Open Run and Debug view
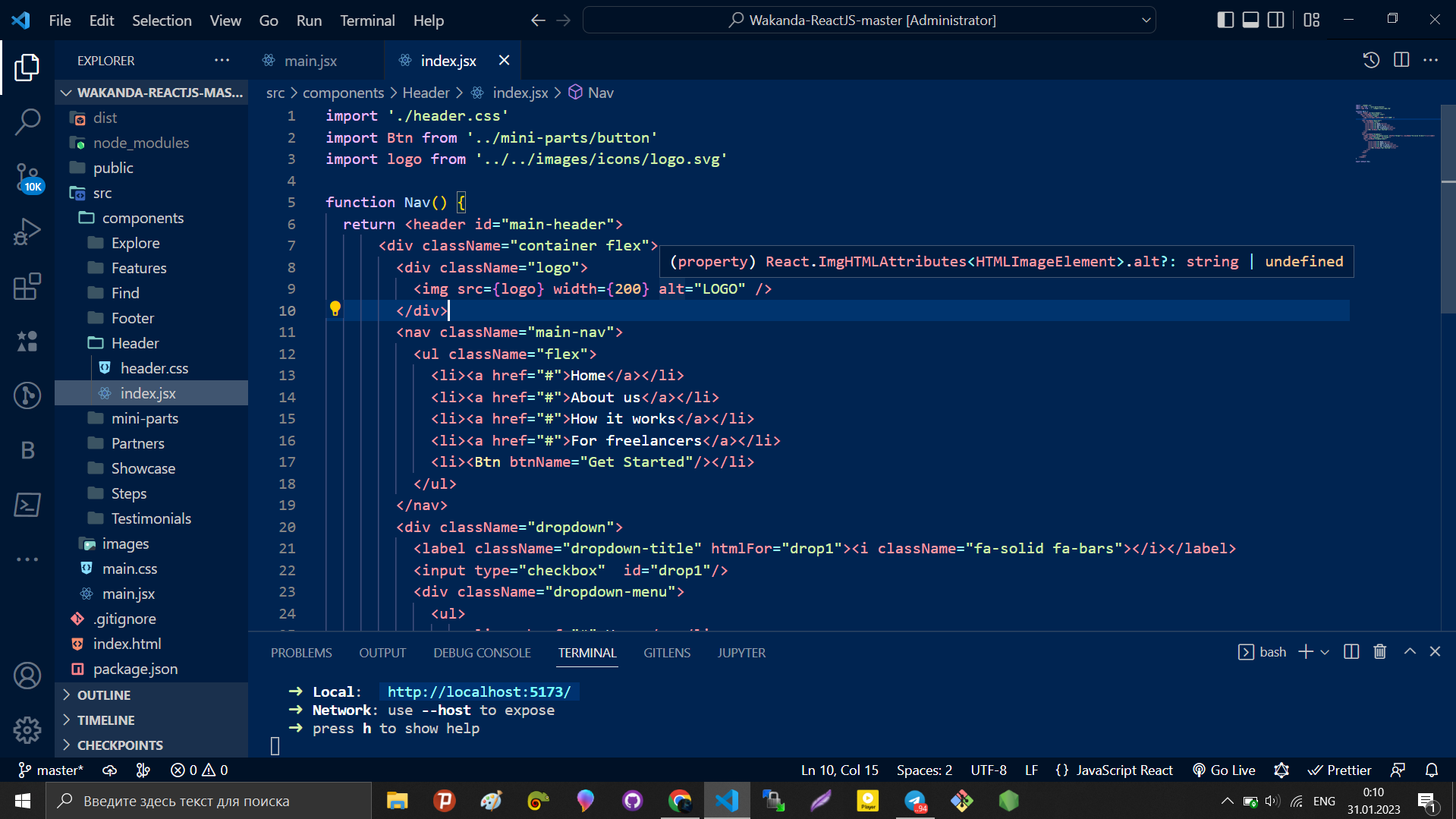 (x=27, y=232)
